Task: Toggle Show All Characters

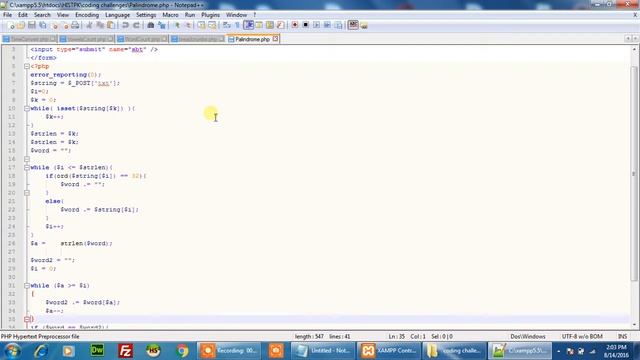Action: click(x=237, y=25)
